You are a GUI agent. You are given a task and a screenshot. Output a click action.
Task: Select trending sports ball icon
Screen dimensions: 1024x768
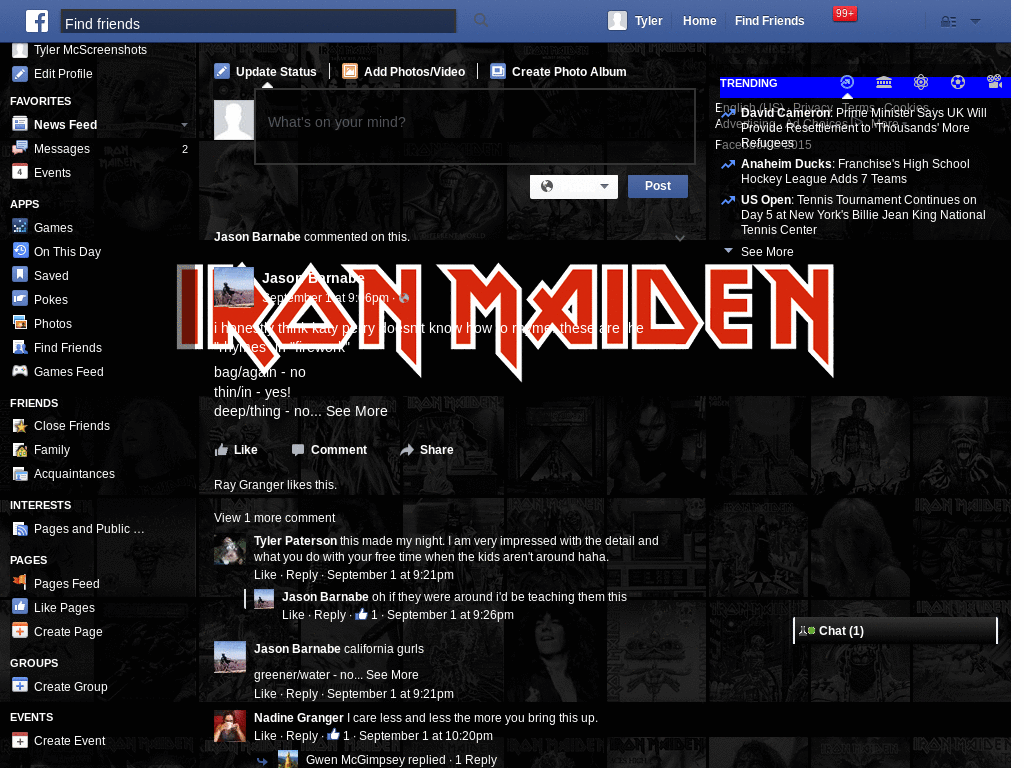point(957,82)
